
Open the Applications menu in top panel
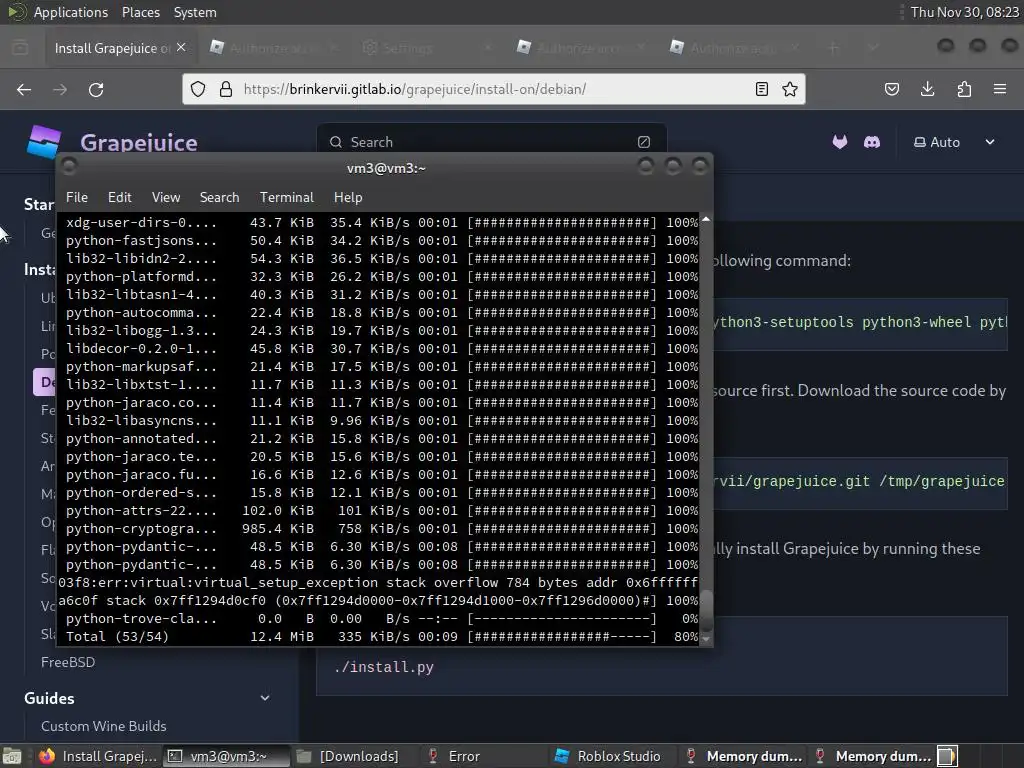71,12
